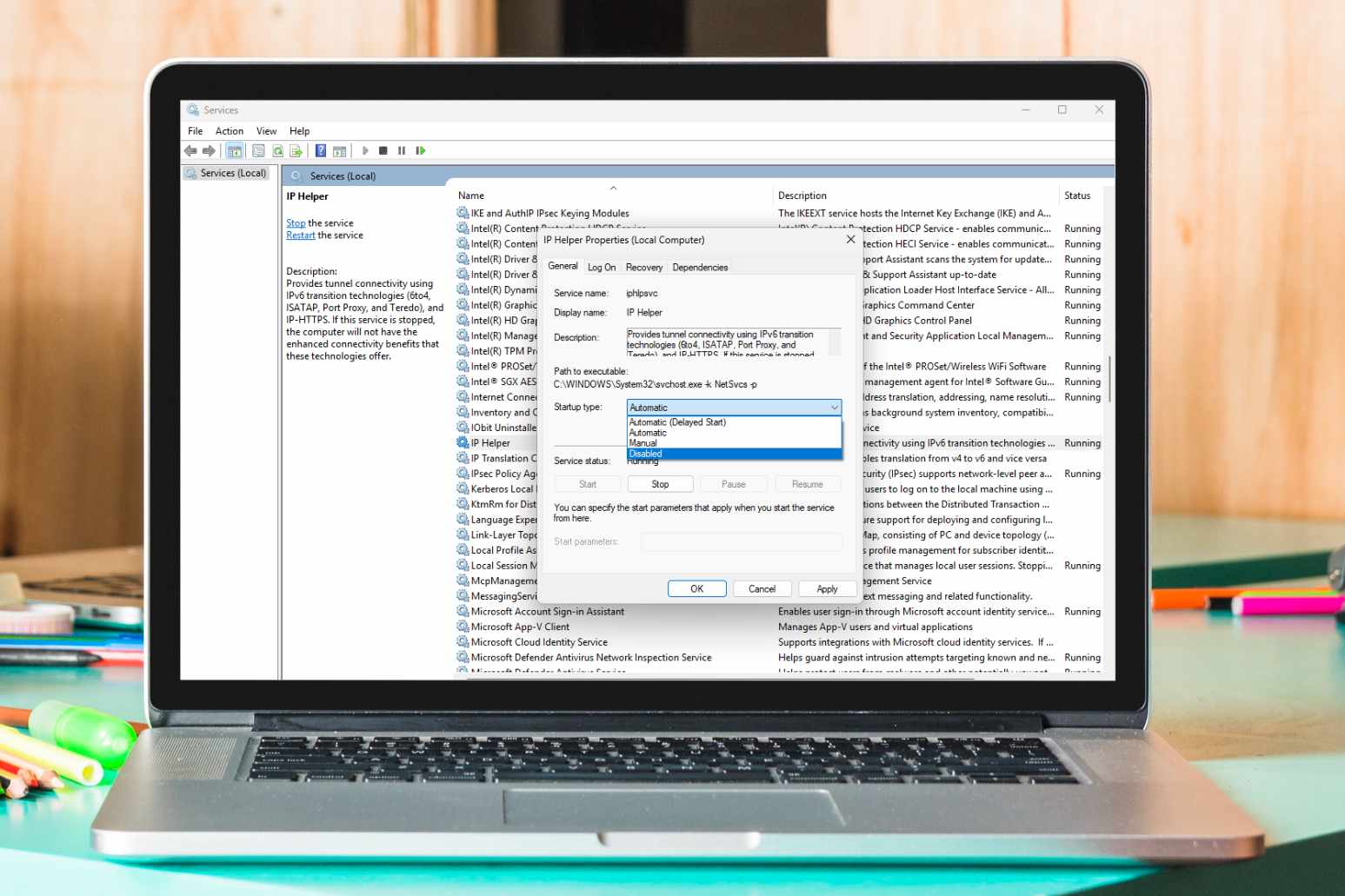The image size is (1345, 896).
Task: Select Manual in the startup type list
Action: pos(643,443)
